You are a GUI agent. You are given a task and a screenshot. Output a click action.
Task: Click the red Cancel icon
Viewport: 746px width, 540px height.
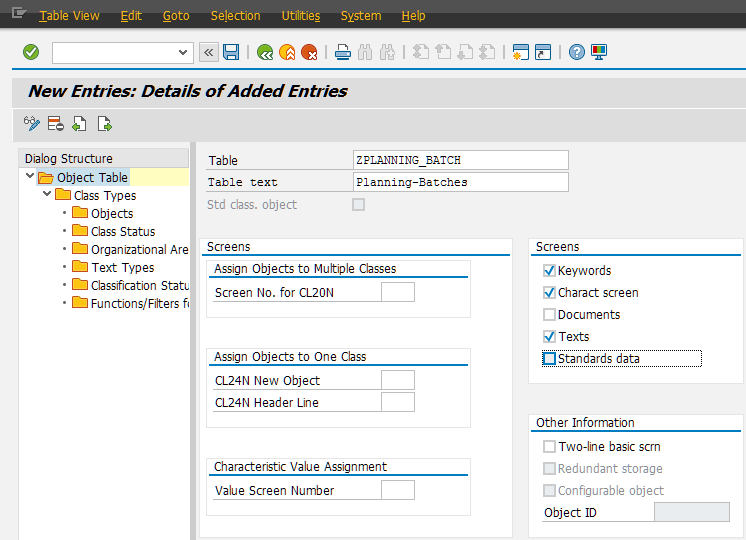(309, 52)
